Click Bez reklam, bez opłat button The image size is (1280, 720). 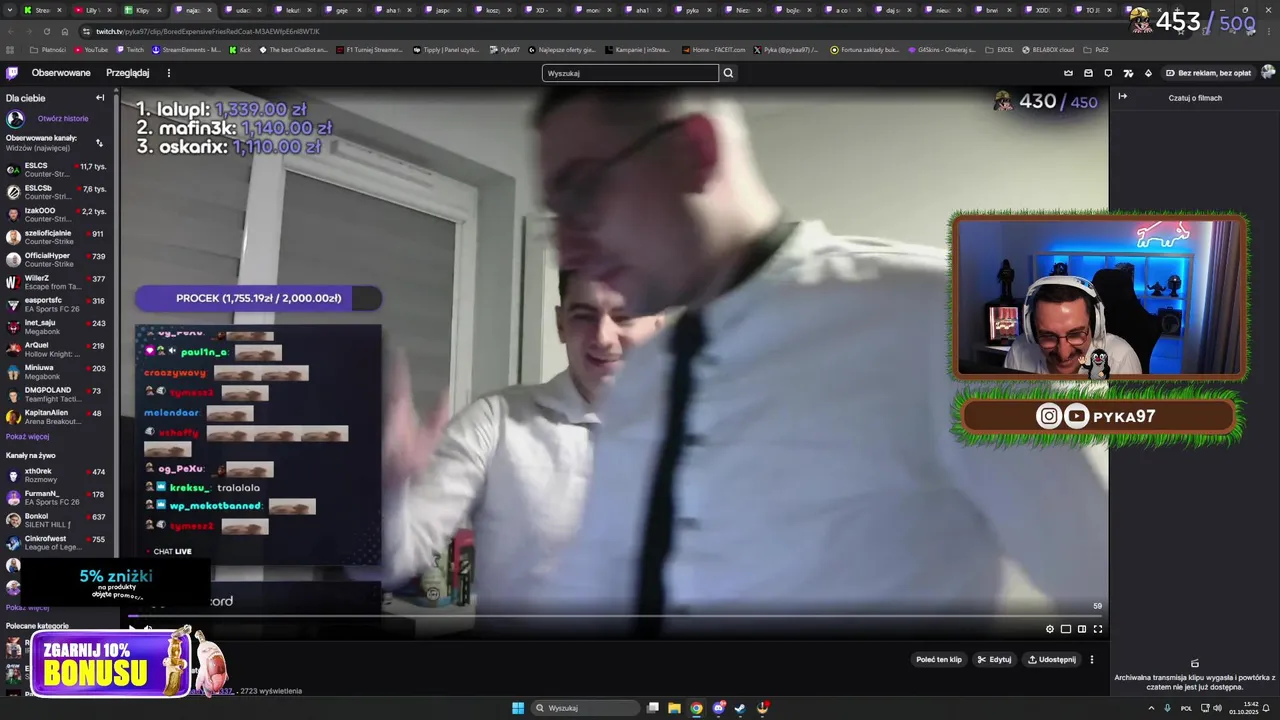1208,73
